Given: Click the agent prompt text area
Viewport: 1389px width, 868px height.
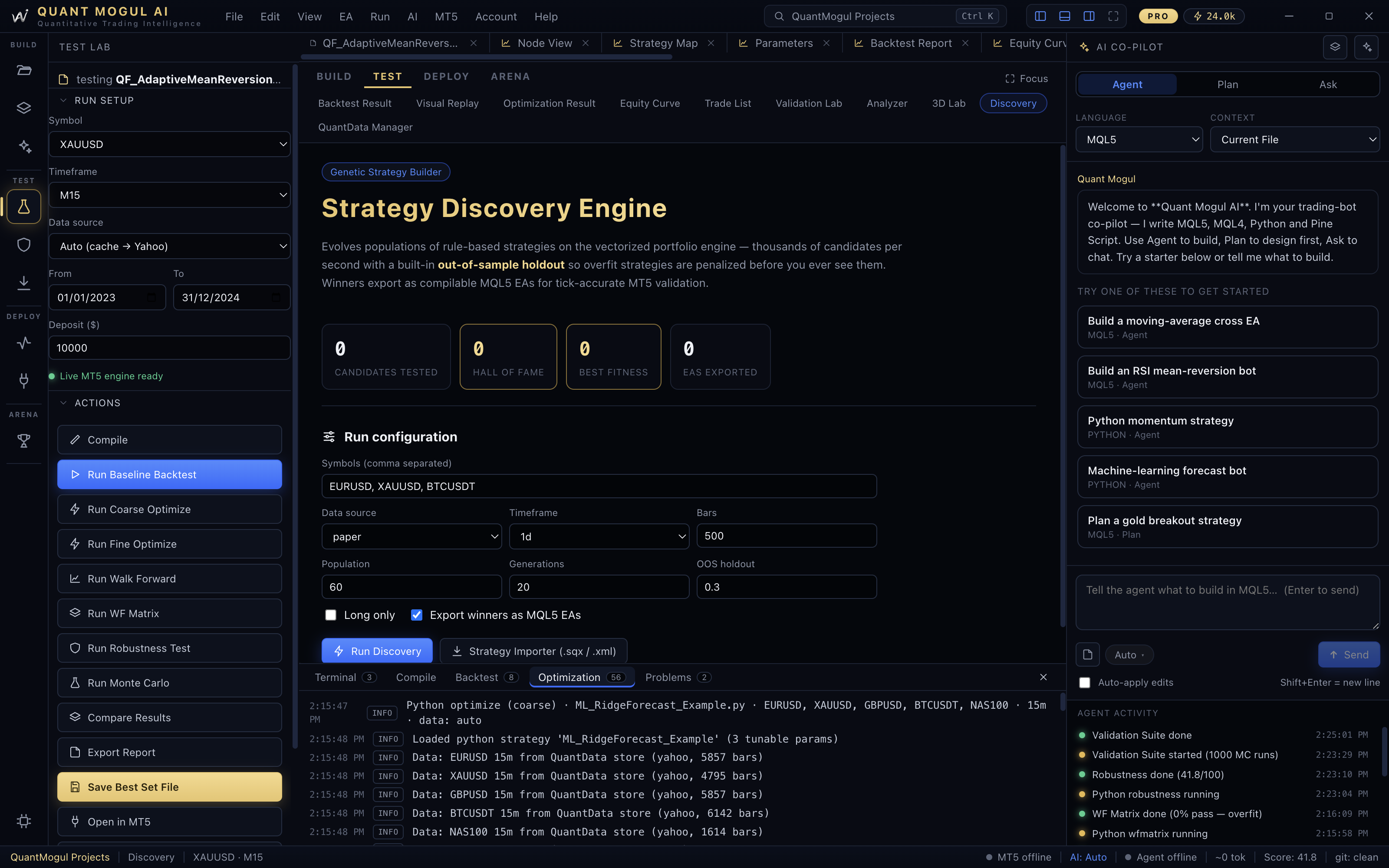Looking at the screenshot, I should pos(1228,602).
